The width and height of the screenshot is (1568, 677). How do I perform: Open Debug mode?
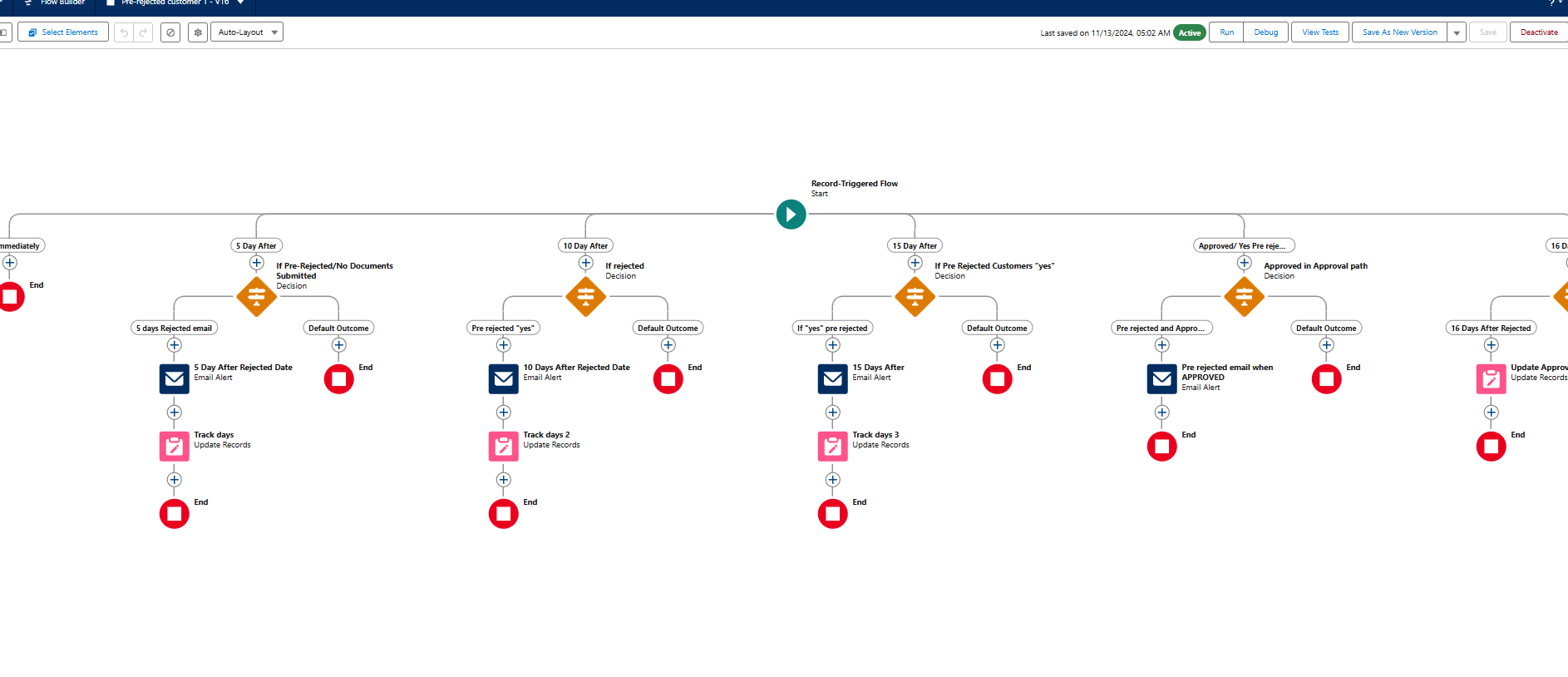click(1266, 32)
